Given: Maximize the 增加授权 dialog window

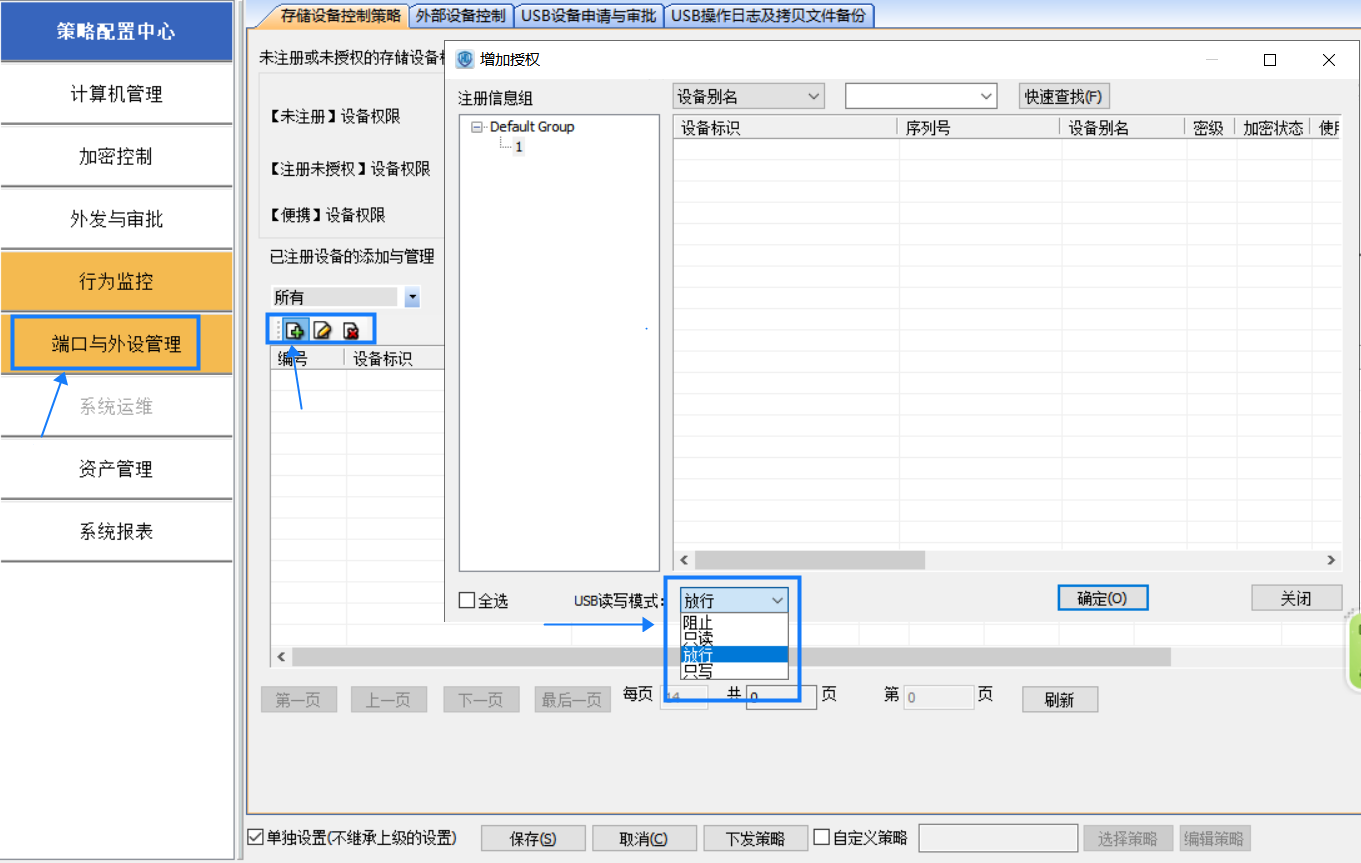Looking at the screenshot, I should [x=1270, y=60].
